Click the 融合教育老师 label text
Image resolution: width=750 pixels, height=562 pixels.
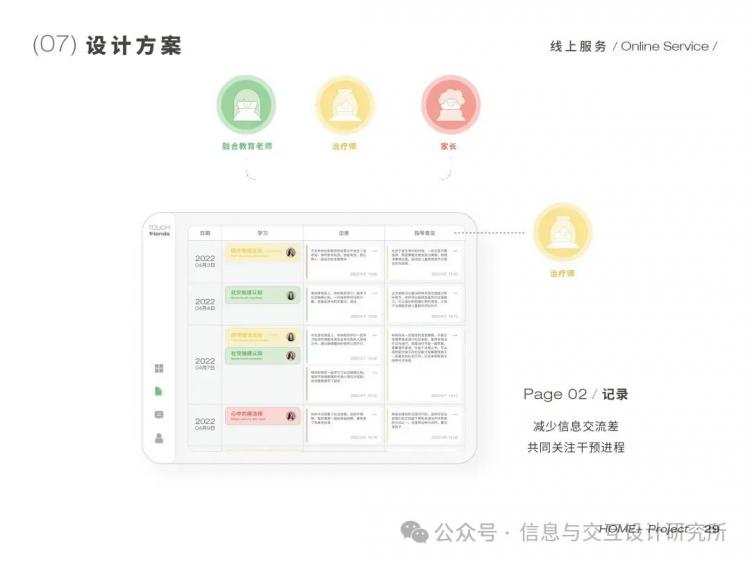(247, 146)
